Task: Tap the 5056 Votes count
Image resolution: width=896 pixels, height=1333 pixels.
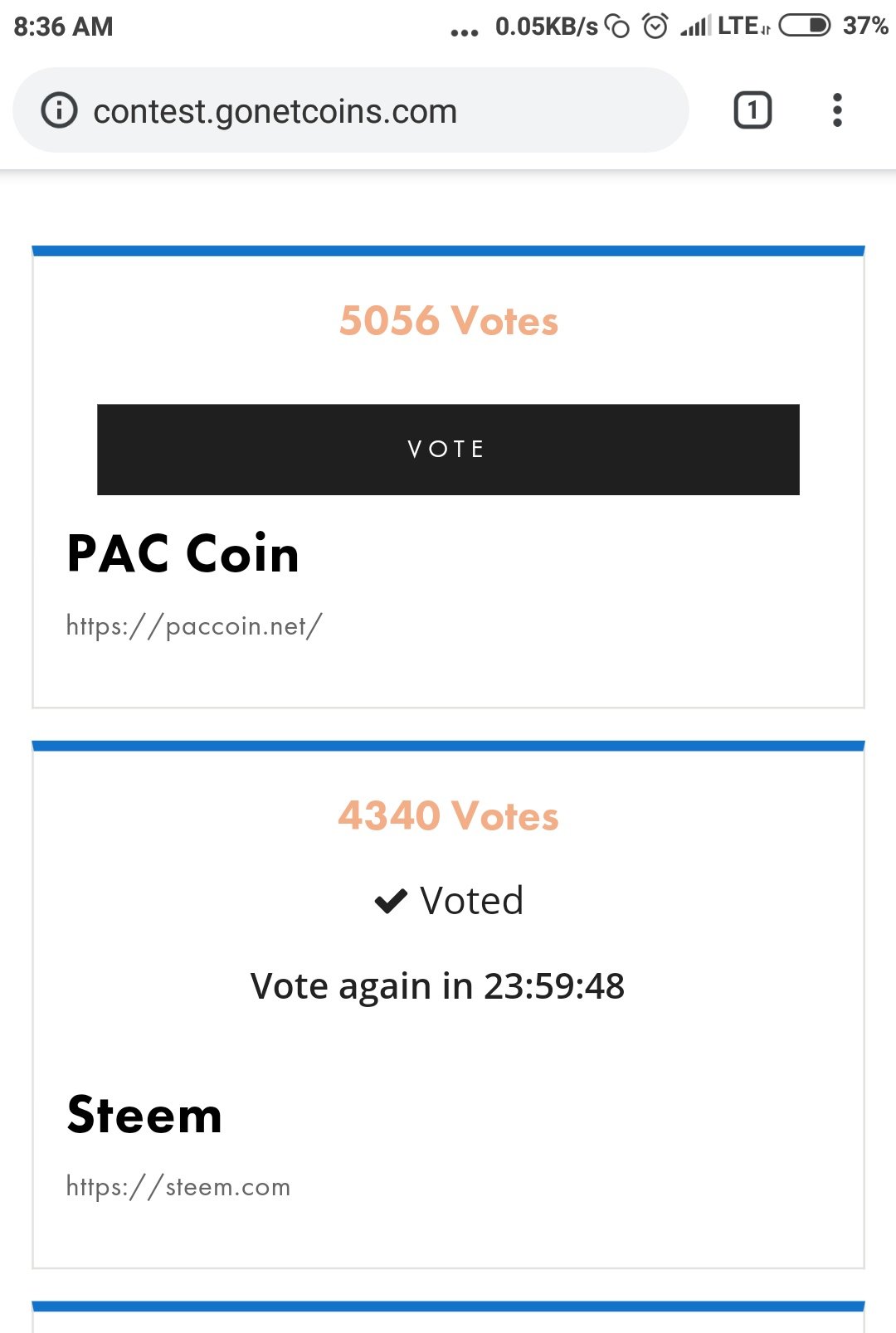Action: (x=448, y=321)
